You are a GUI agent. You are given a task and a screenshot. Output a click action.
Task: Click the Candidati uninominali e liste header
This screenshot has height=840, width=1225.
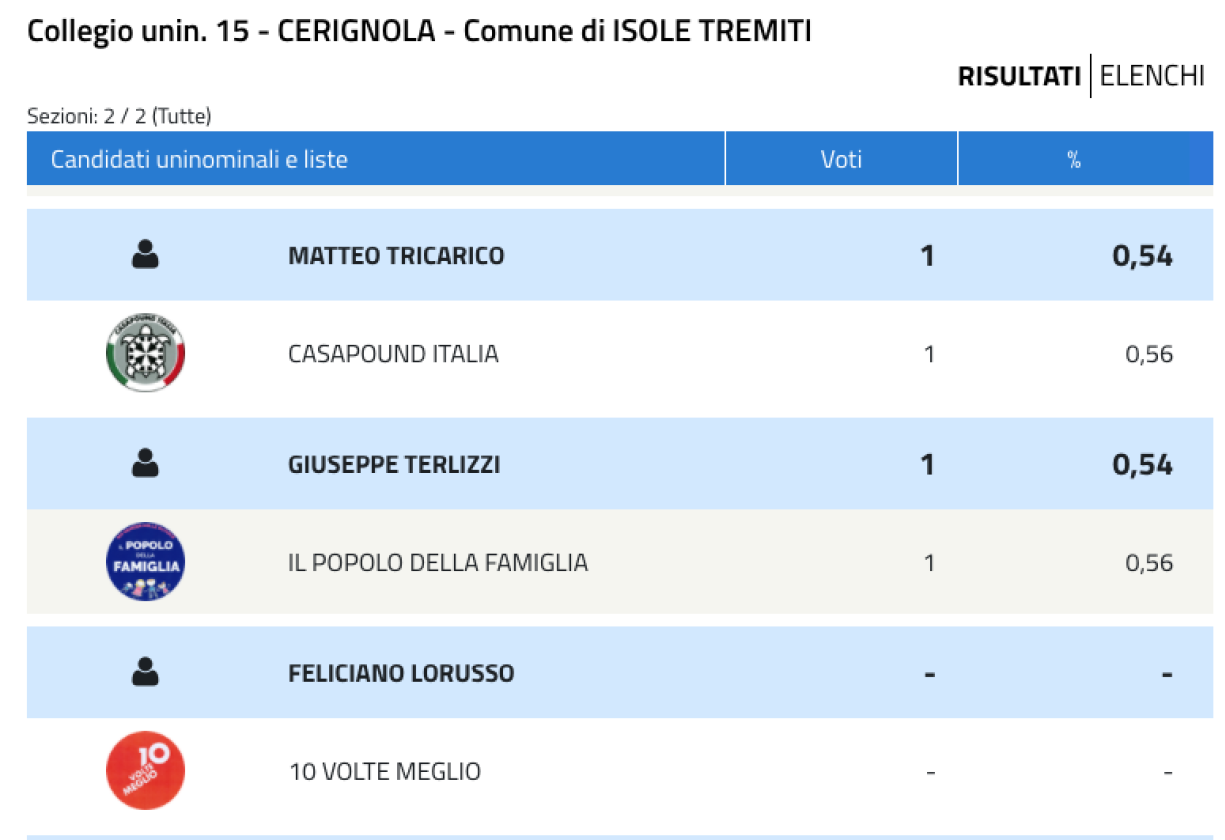(199, 159)
